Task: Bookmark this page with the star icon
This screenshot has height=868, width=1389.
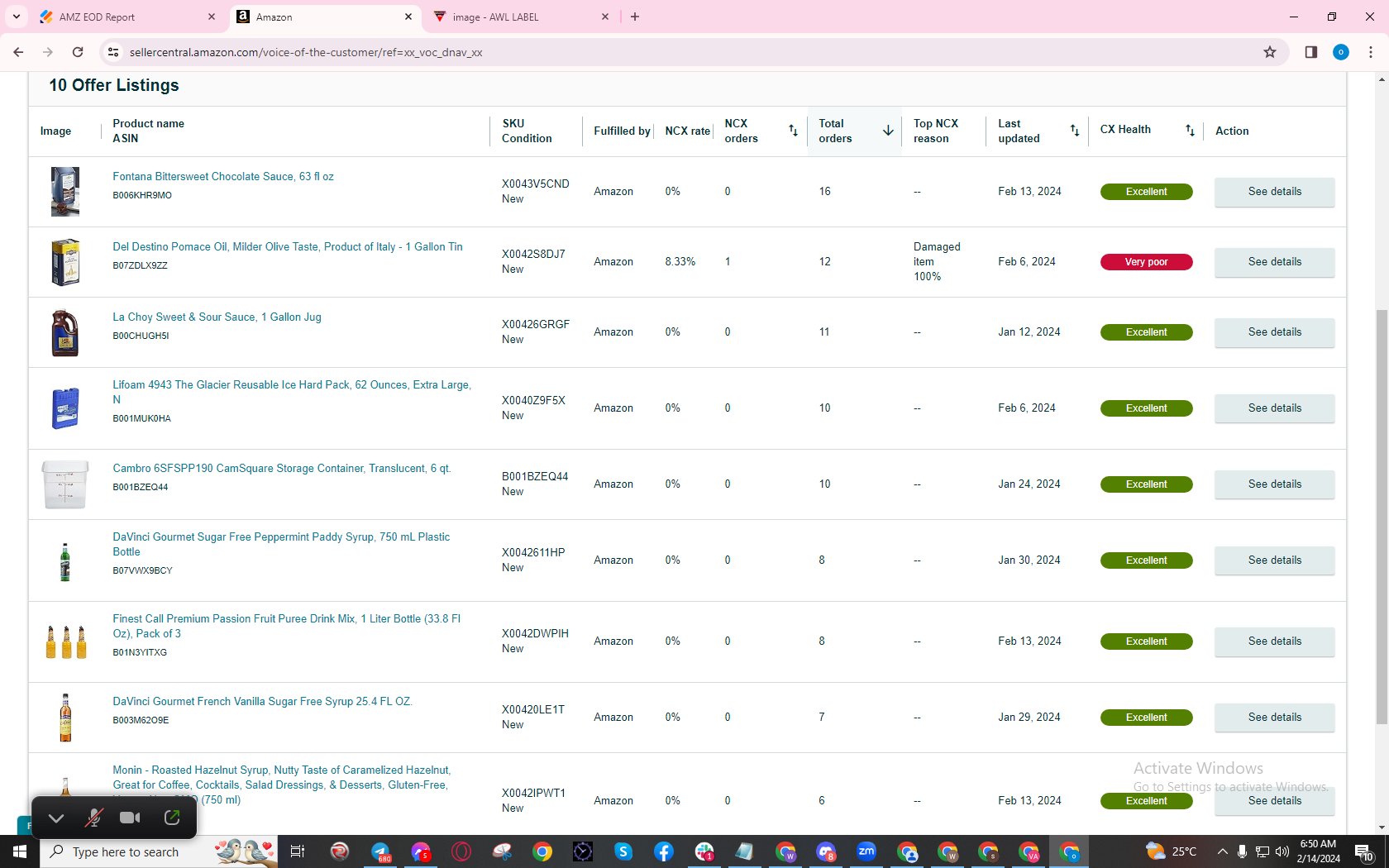Action: tap(1270, 52)
